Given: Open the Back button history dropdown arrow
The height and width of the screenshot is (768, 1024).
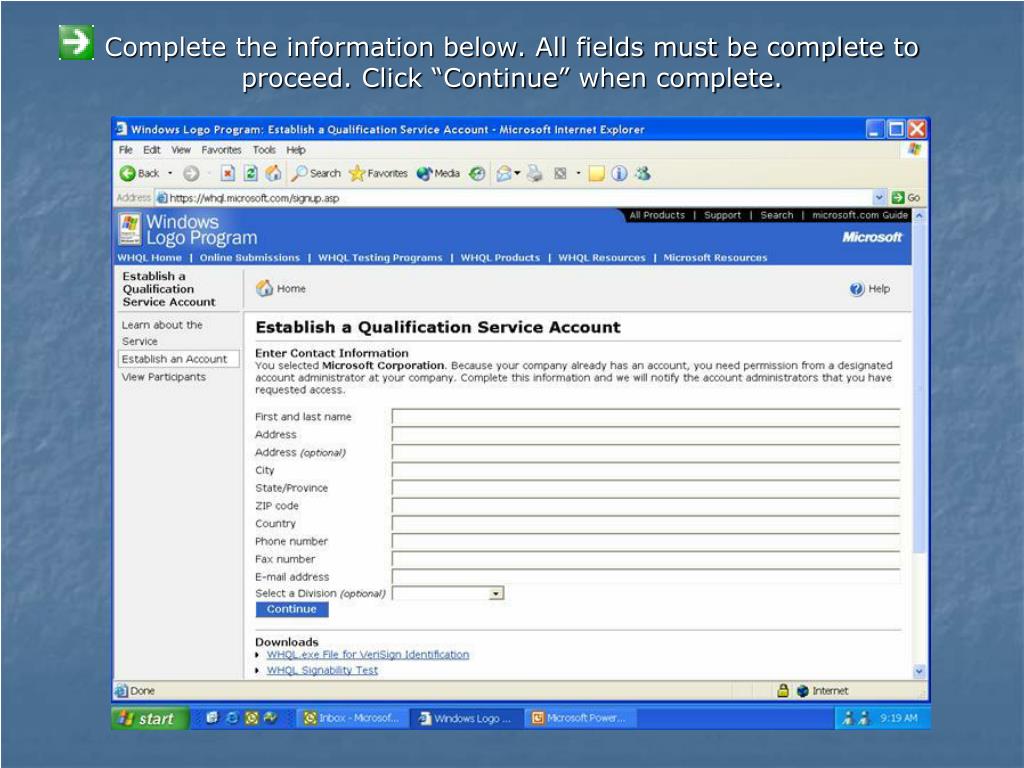Looking at the screenshot, I should (170, 173).
